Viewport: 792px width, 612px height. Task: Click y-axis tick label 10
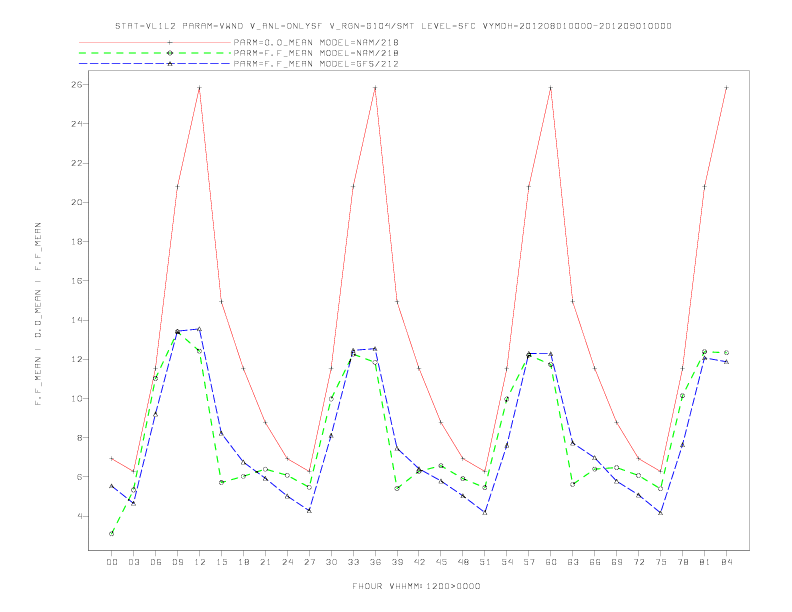pyautogui.click(x=76, y=398)
